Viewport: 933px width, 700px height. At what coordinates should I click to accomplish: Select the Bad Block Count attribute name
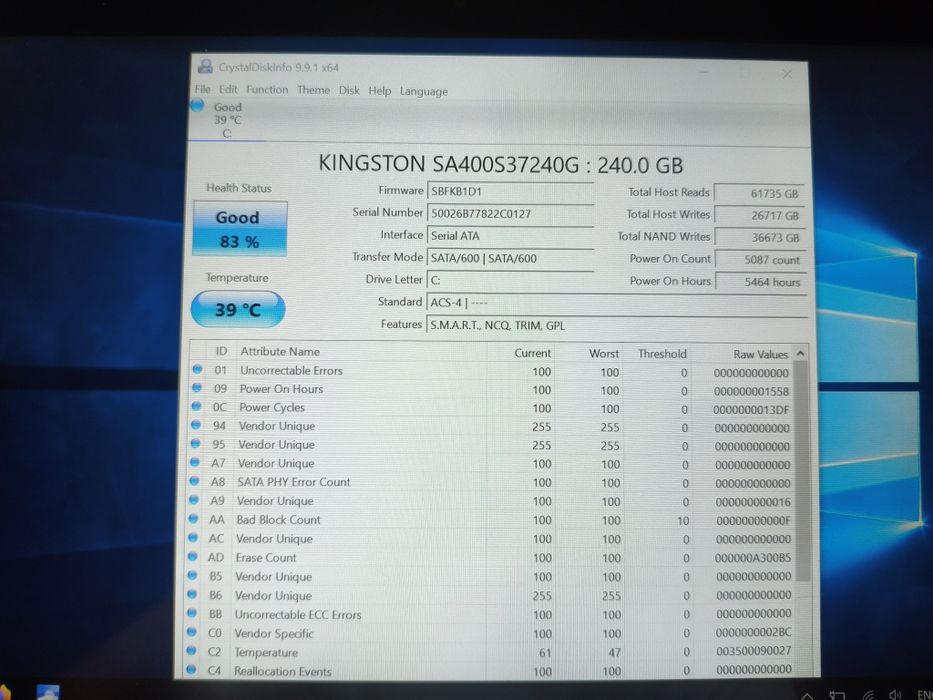[x=278, y=520]
